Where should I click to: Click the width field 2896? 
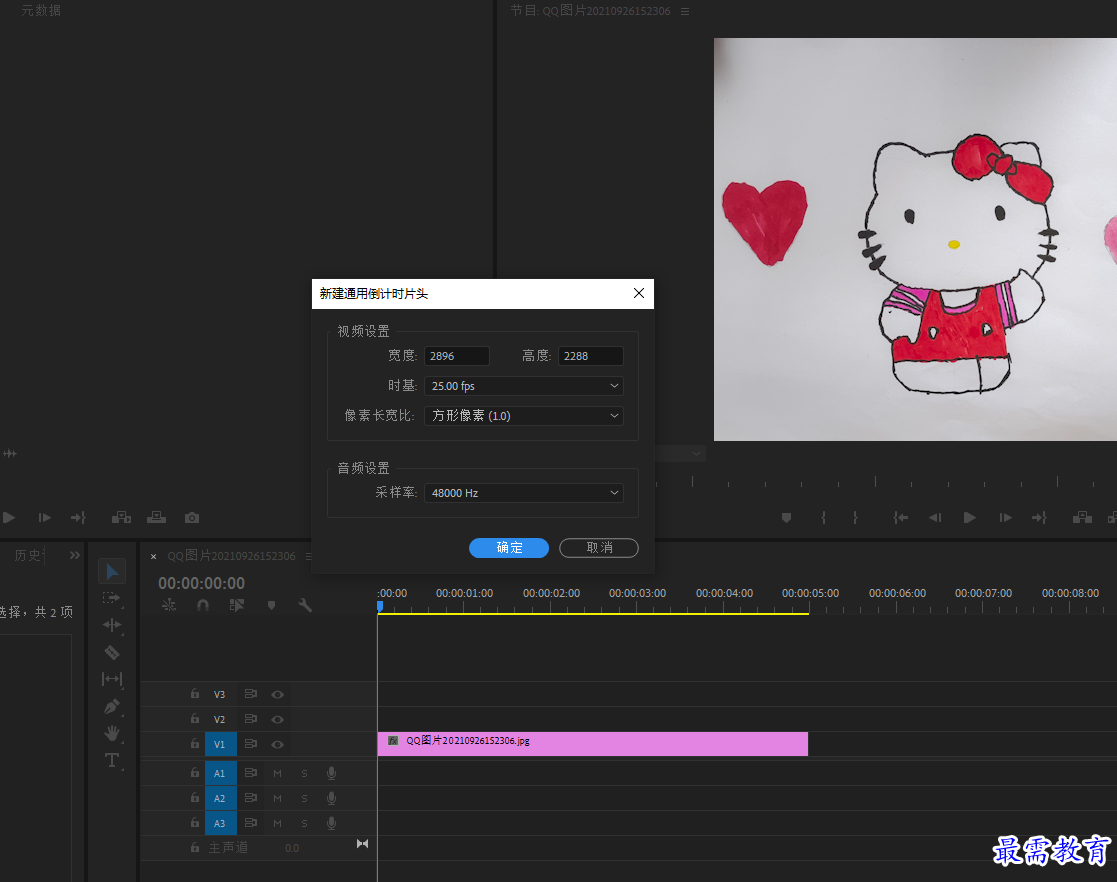click(457, 356)
